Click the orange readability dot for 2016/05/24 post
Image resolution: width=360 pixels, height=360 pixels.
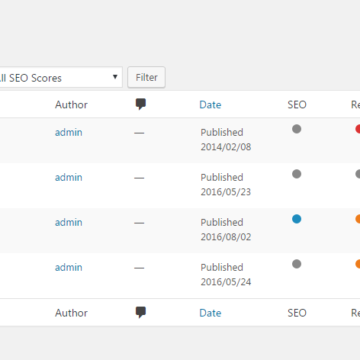pos(358,264)
